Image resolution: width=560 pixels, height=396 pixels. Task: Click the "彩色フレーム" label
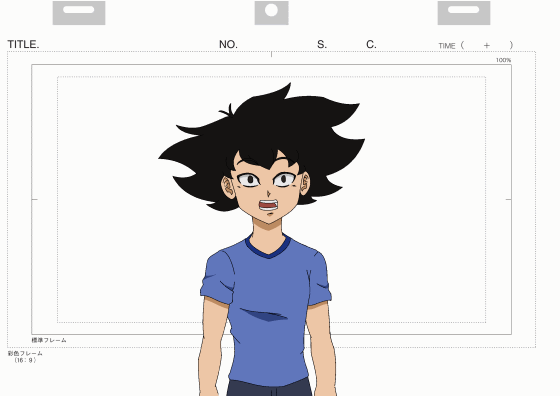25,353
